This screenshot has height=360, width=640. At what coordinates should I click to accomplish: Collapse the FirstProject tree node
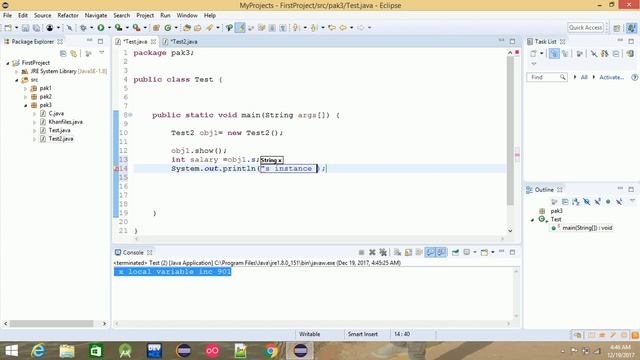click(7, 63)
